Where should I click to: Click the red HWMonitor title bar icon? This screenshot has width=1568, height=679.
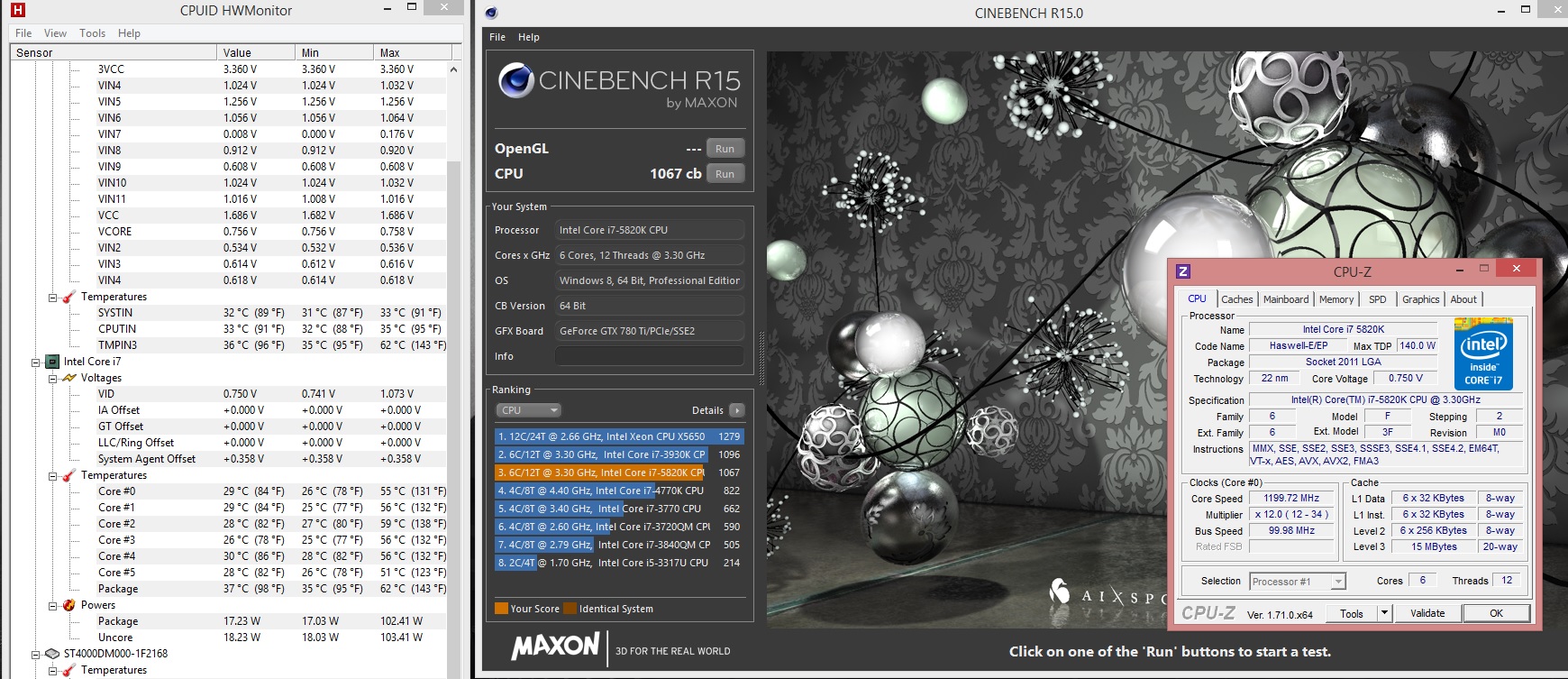17,11
